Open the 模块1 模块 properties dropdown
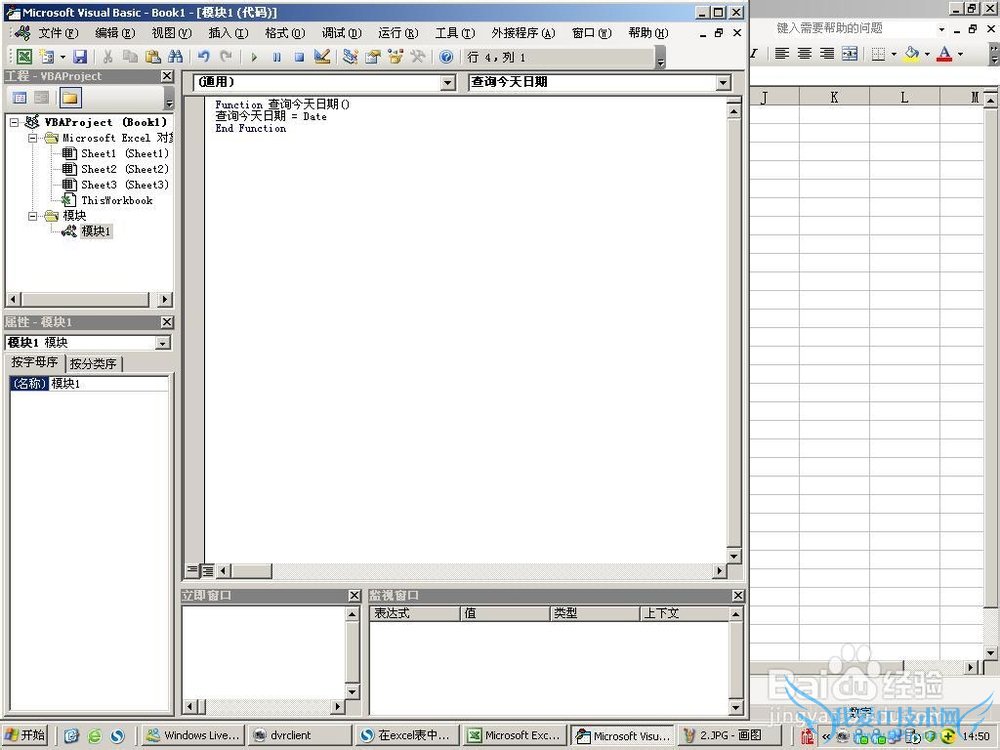Image resolution: width=1000 pixels, height=750 pixels. point(163,343)
